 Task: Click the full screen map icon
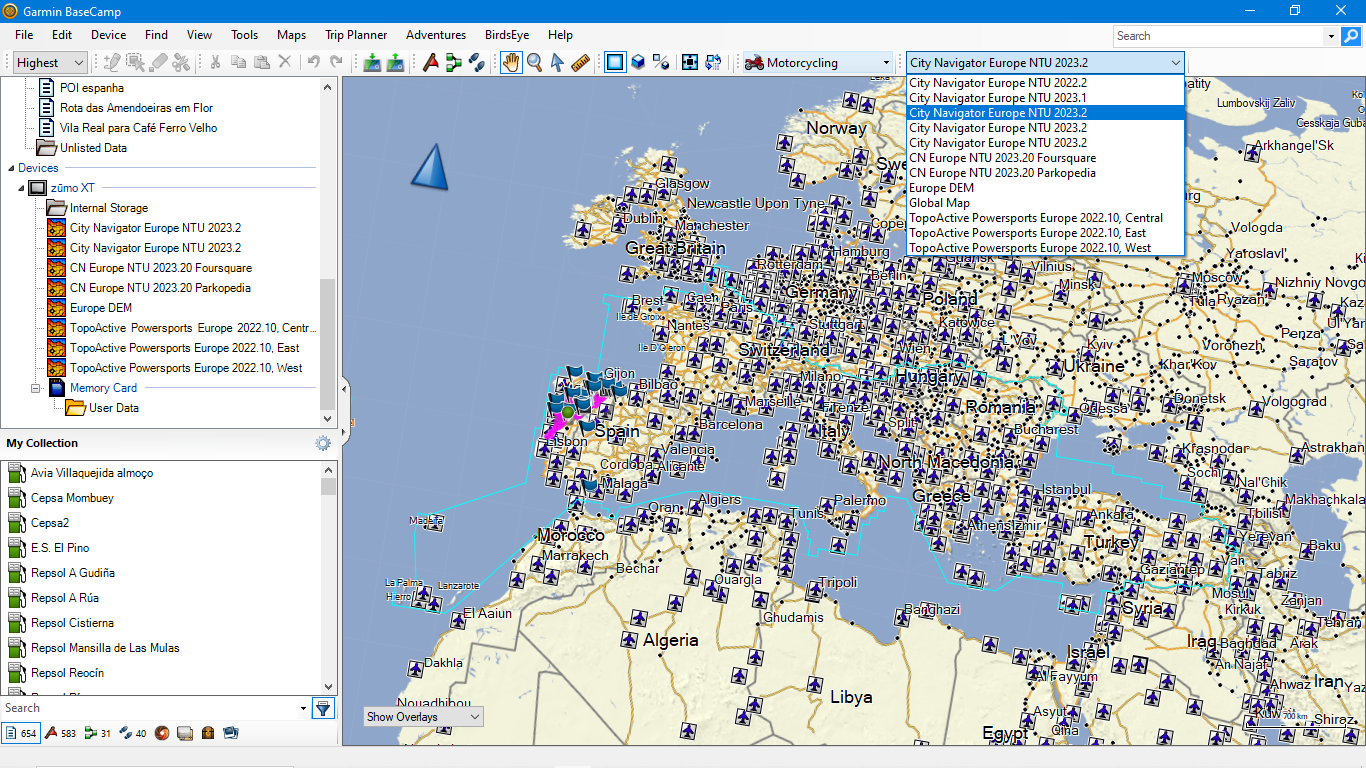point(690,62)
